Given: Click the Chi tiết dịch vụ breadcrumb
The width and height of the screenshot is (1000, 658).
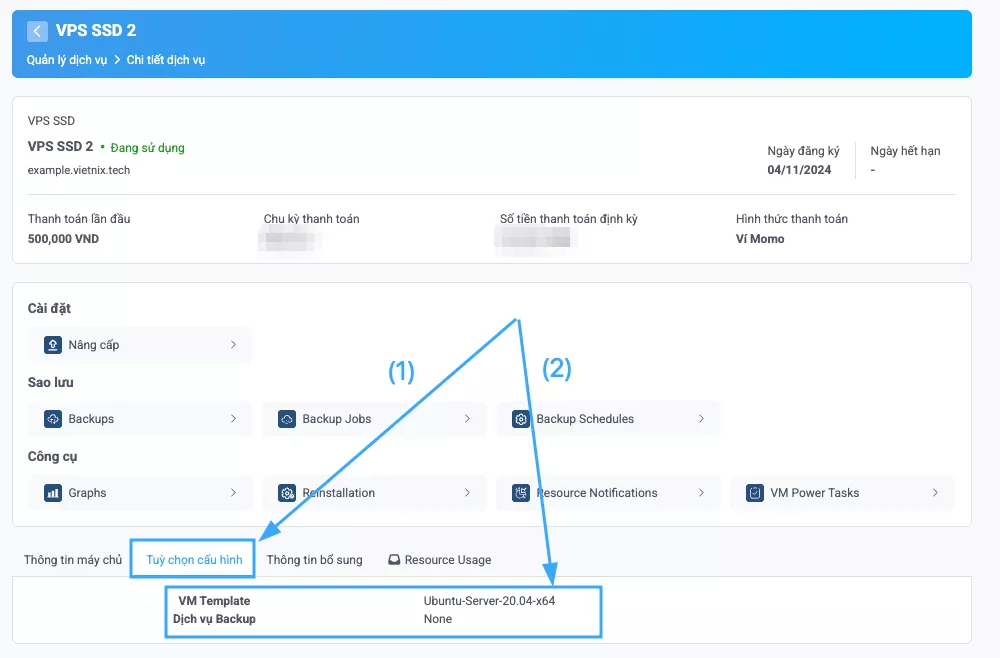Looking at the screenshot, I should (166, 60).
